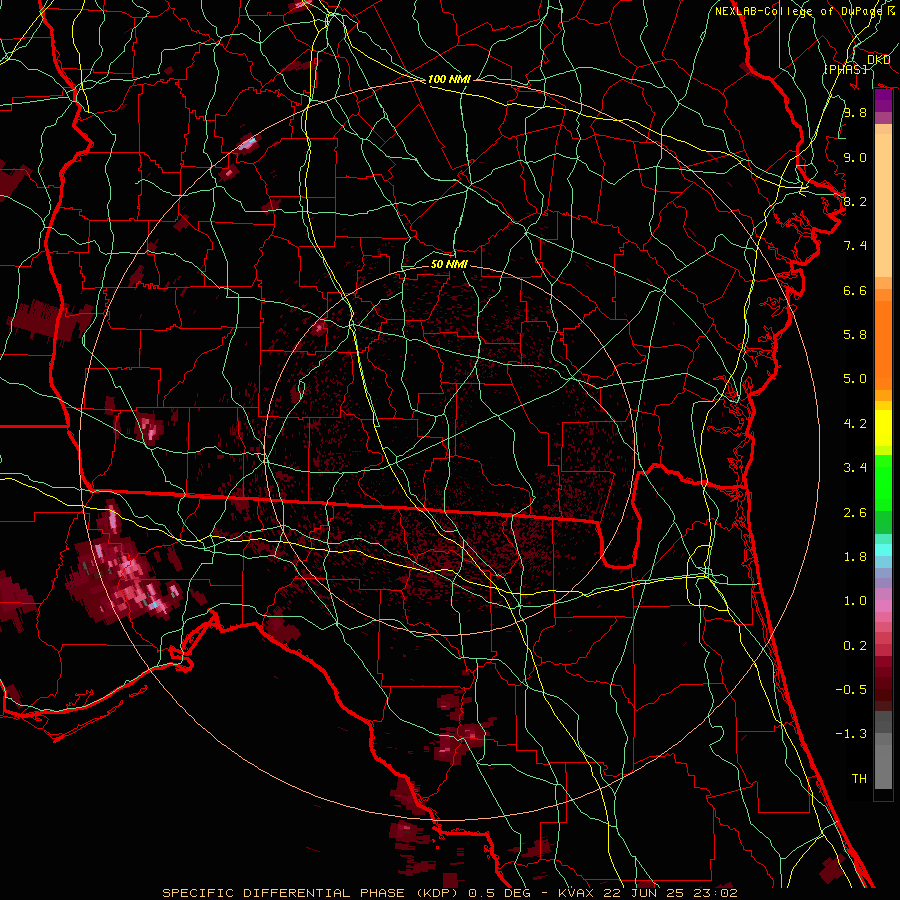Viewport: 900px width, 900px height.
Task: Click the [PHAS] units label
Action: tap(845, 69)
